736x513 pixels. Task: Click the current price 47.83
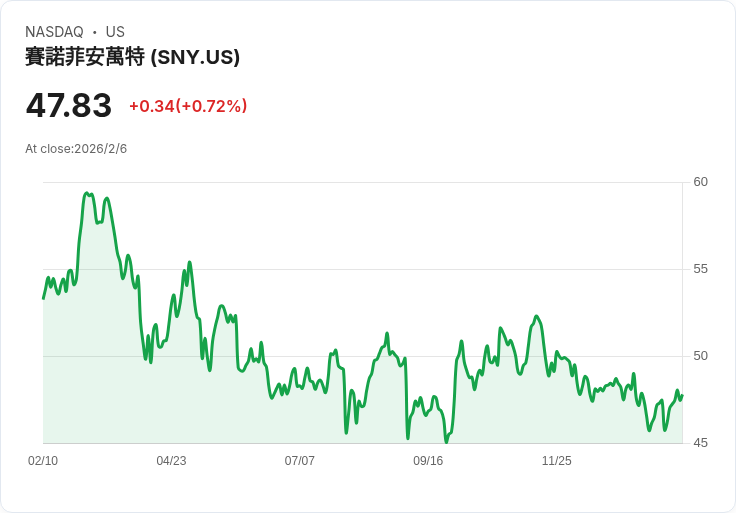pos(69,105)
